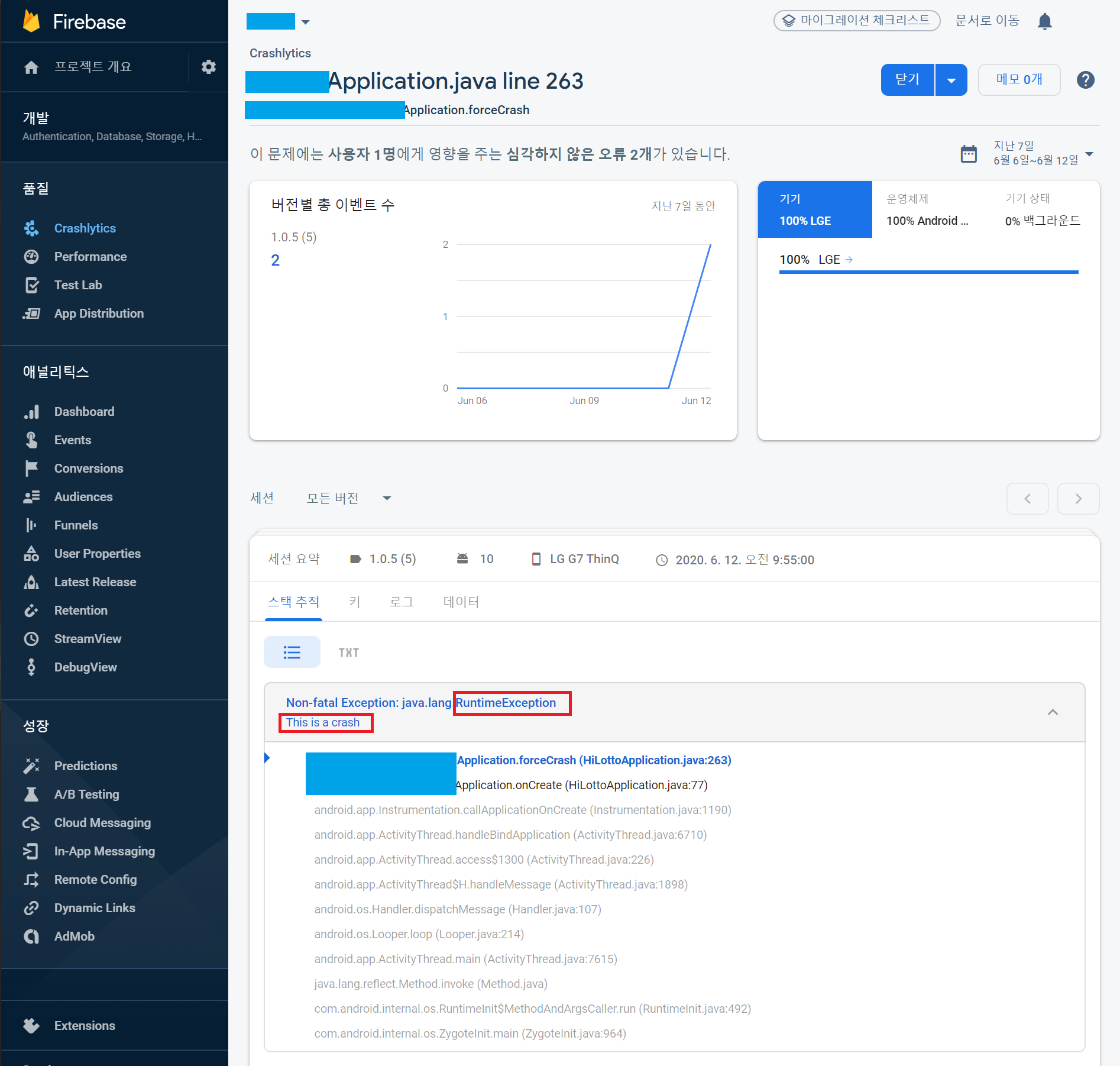Switch stack trace to list view
This screenshot has height=1066, width=1120.
(x=292, y=652)
